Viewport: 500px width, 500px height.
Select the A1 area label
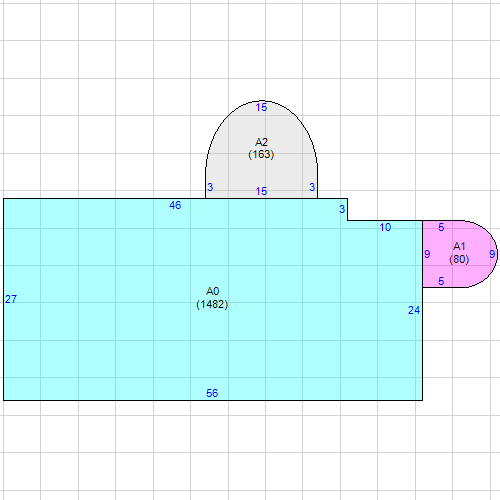459,246
